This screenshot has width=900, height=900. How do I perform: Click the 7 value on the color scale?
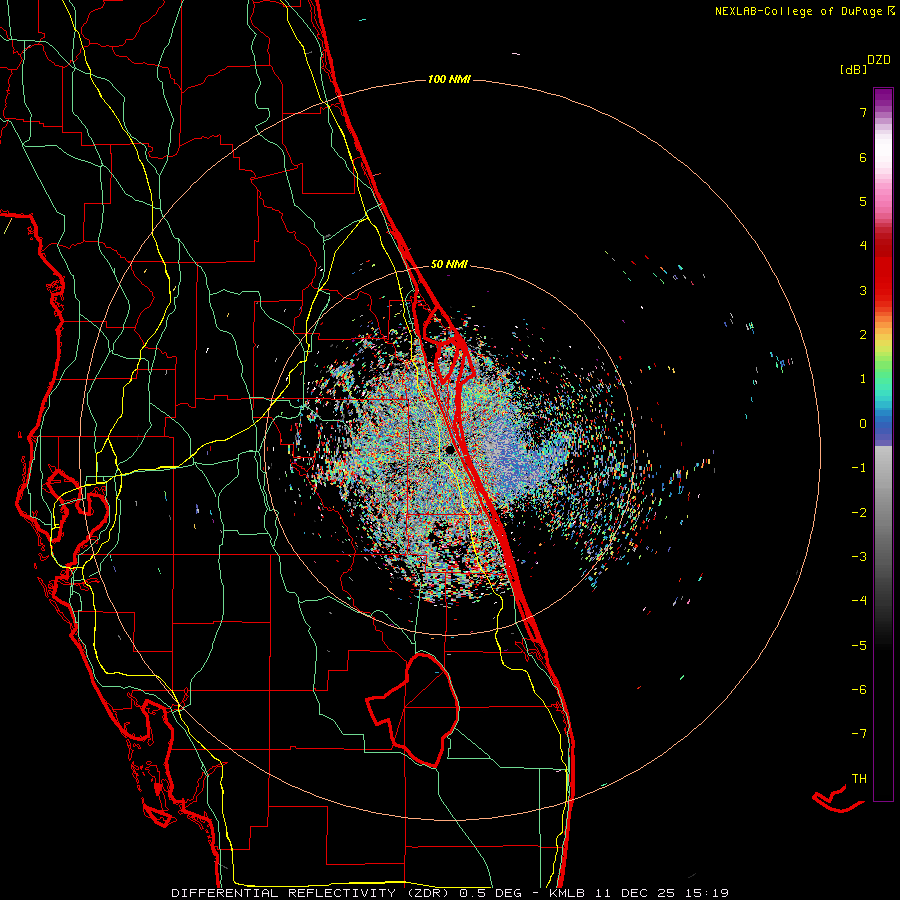[863, 112]
